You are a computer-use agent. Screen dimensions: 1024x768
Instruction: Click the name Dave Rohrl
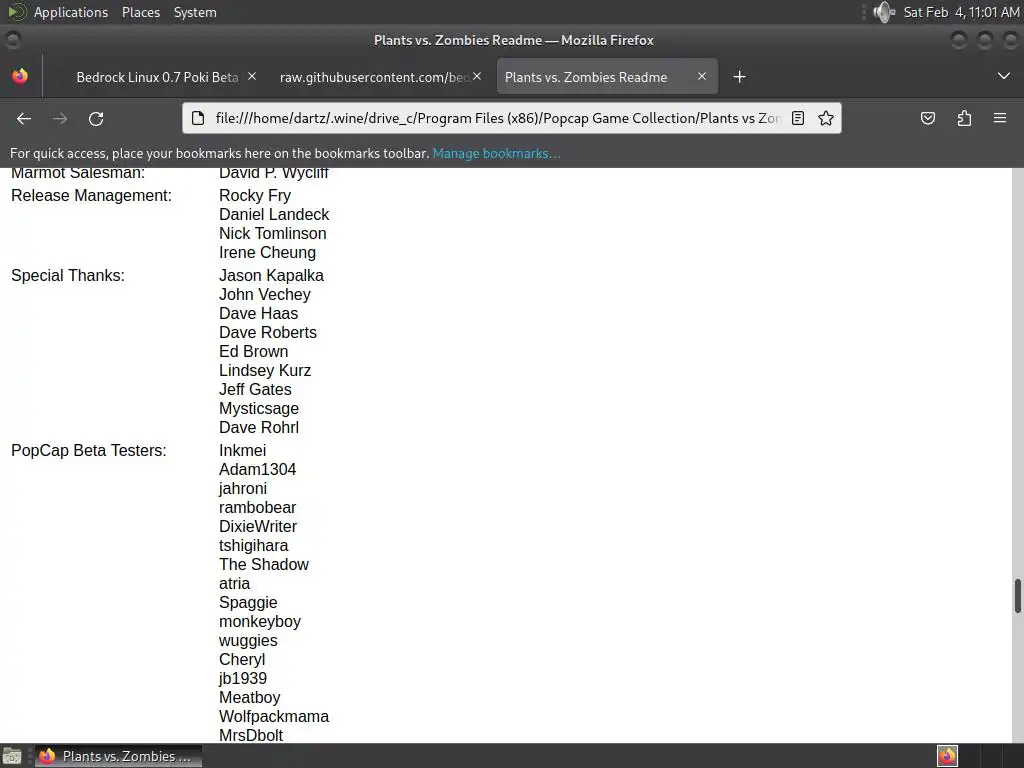[x=259, y=427]
